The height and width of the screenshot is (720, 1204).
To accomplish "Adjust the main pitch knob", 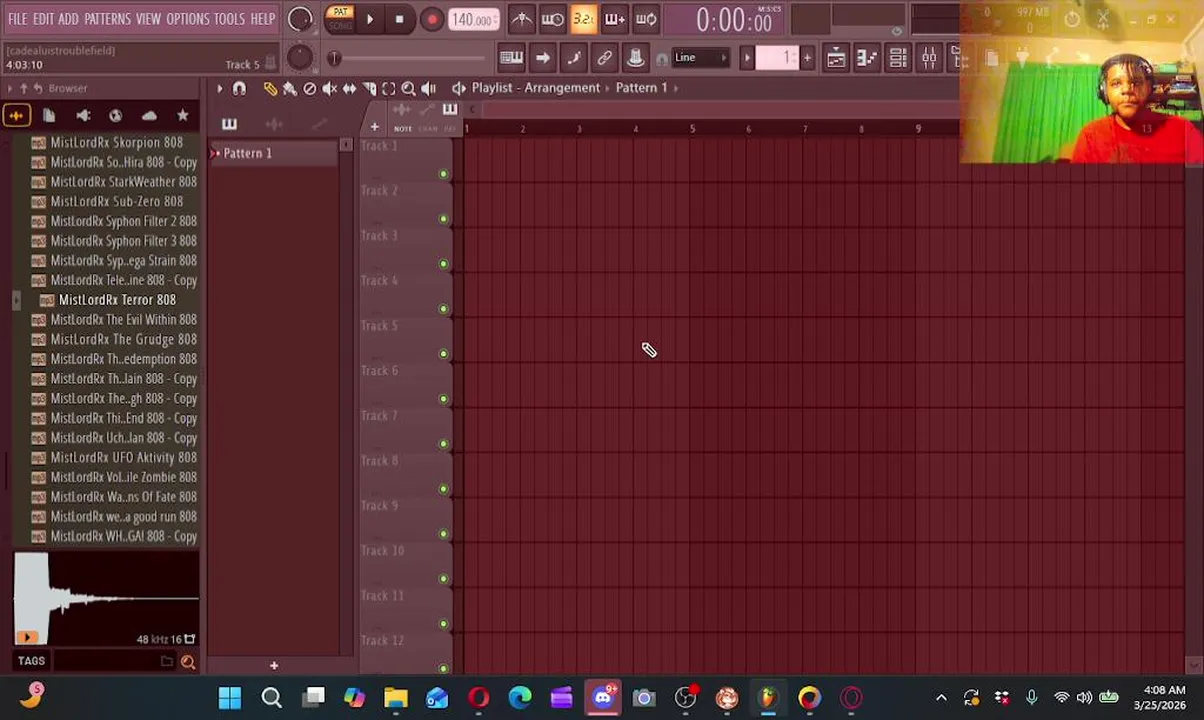I will click(x=299, y=57).
